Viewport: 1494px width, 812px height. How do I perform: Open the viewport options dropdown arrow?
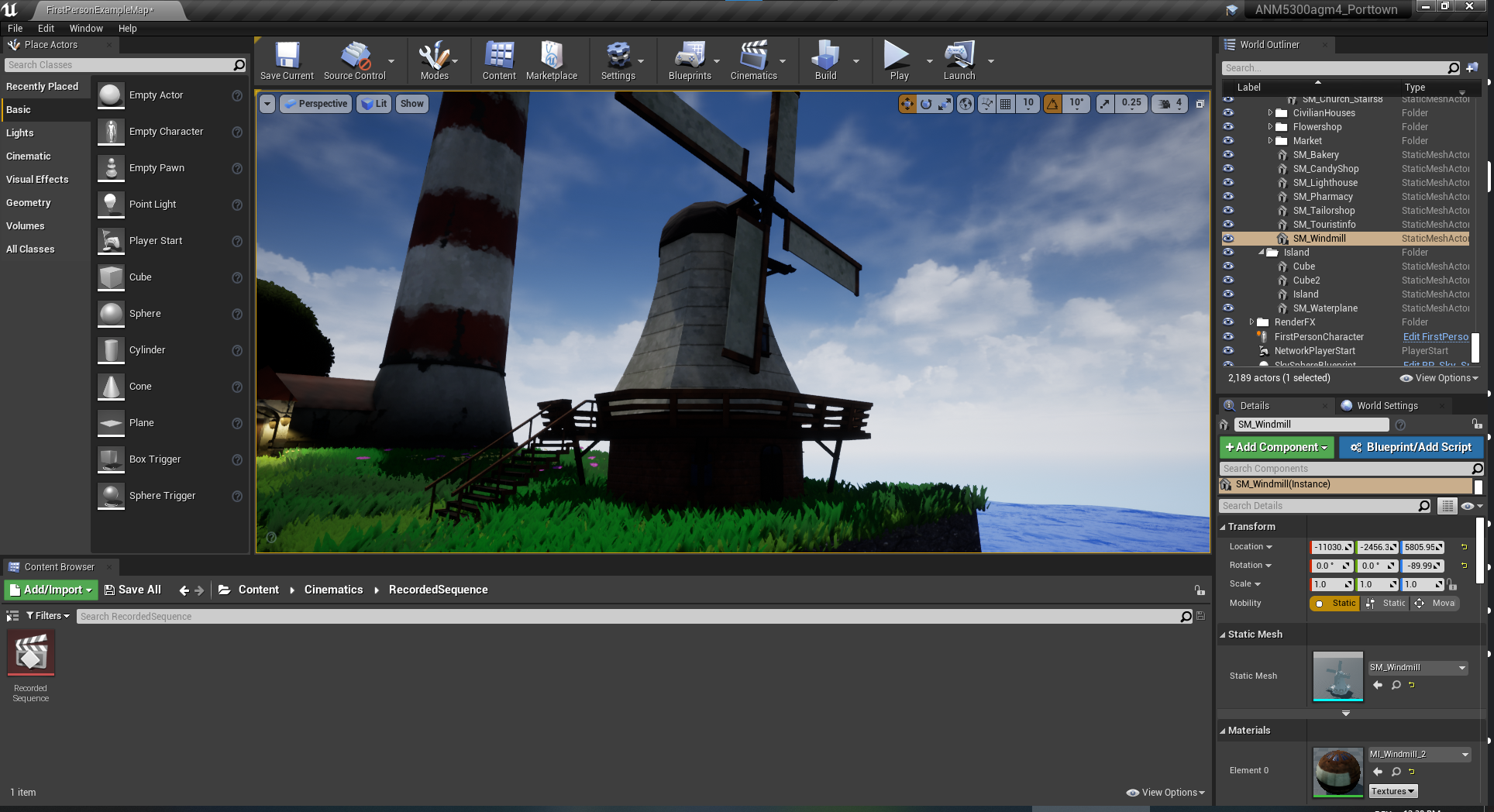point(267,104)
